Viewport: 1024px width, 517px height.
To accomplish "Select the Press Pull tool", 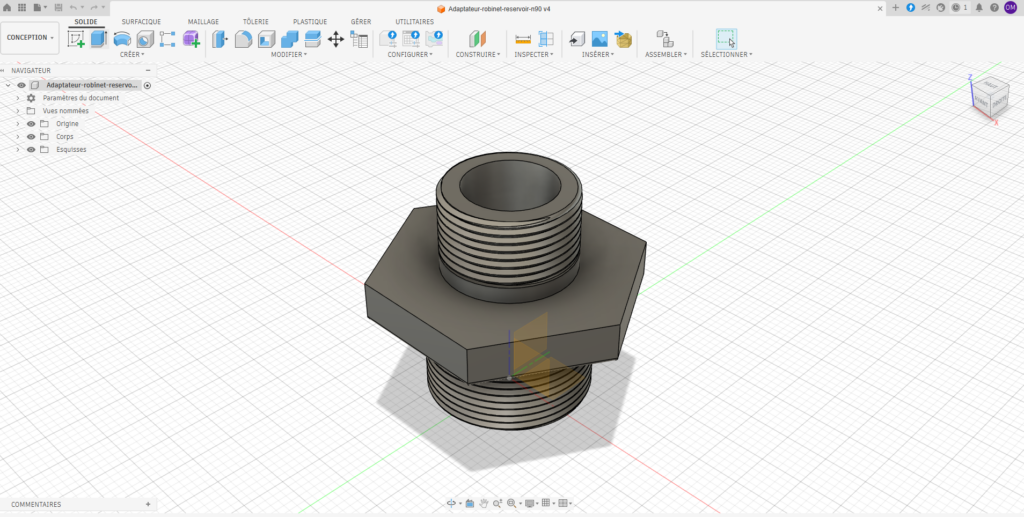I will (220, 39).
